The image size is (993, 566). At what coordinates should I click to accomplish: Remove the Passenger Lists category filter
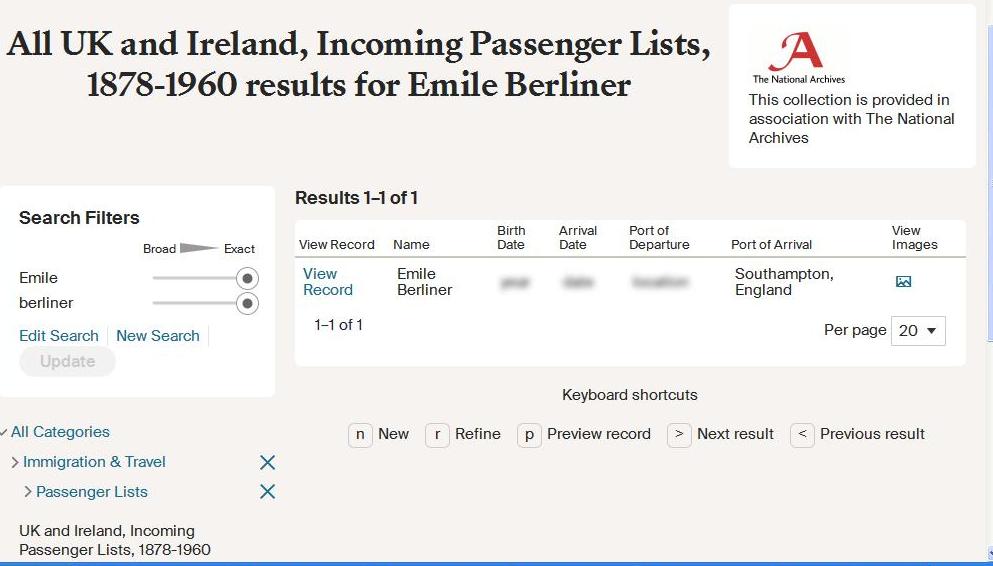(x=267, y=492)
